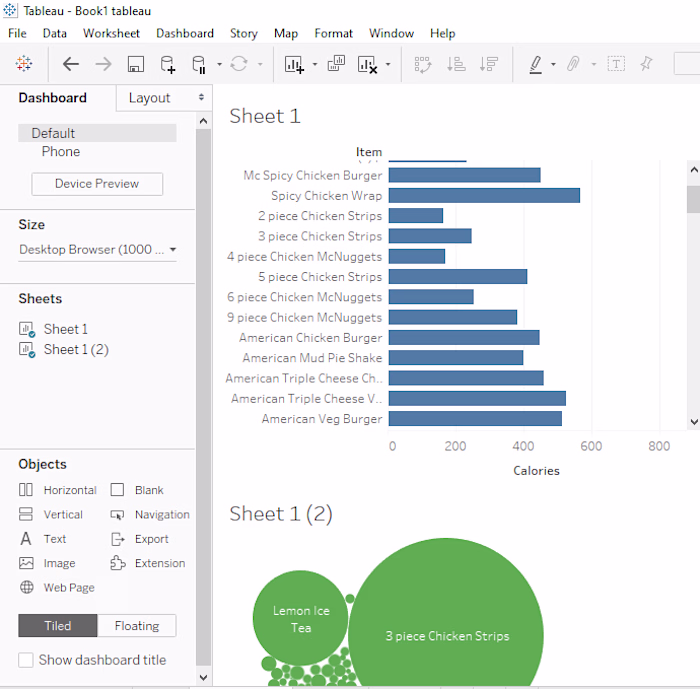Click chart scrollbar up arrow
This screenshot has height=689, width=700.
click(694, 170)
